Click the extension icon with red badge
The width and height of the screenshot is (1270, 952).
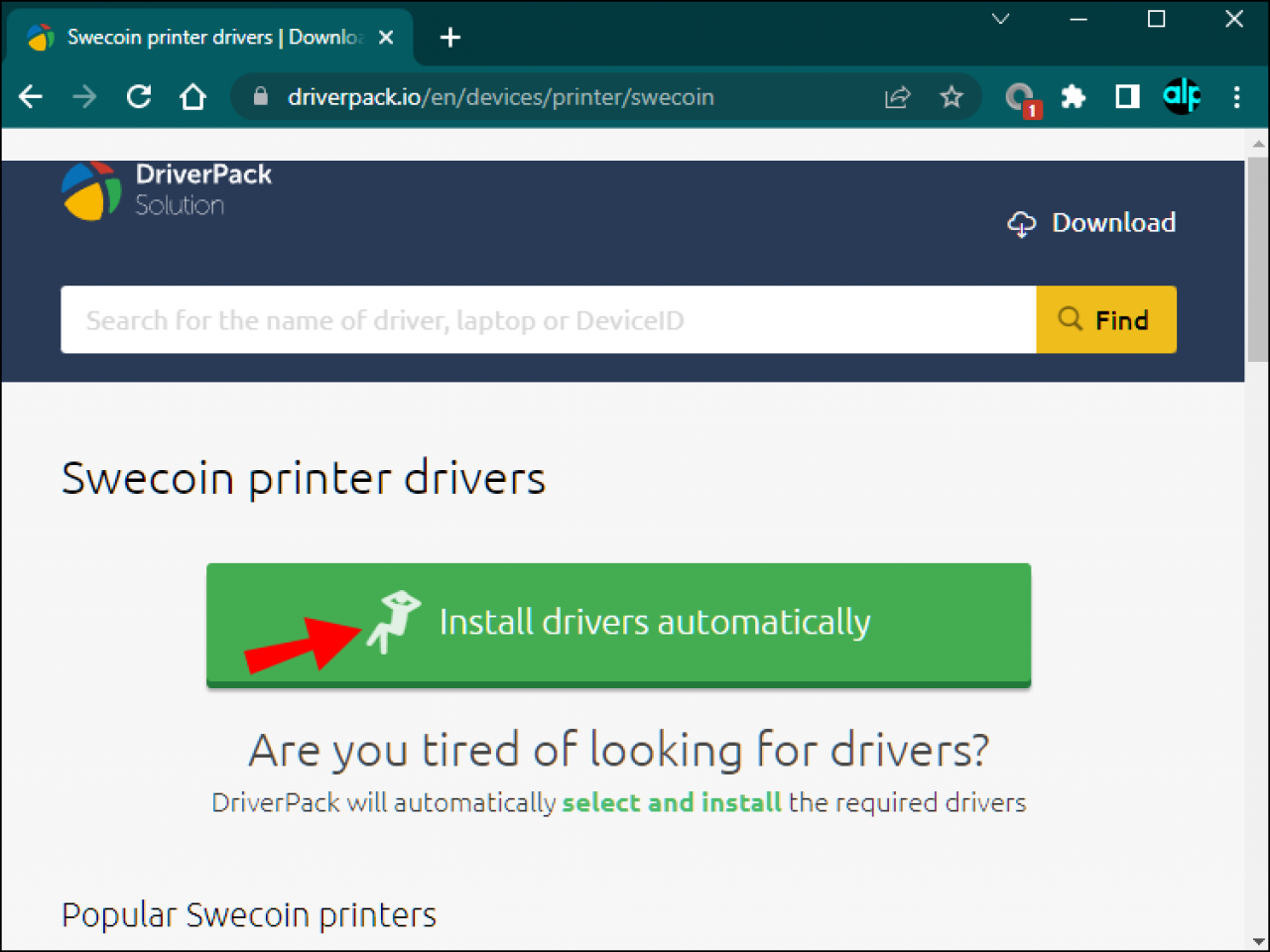pos(1021,96)
